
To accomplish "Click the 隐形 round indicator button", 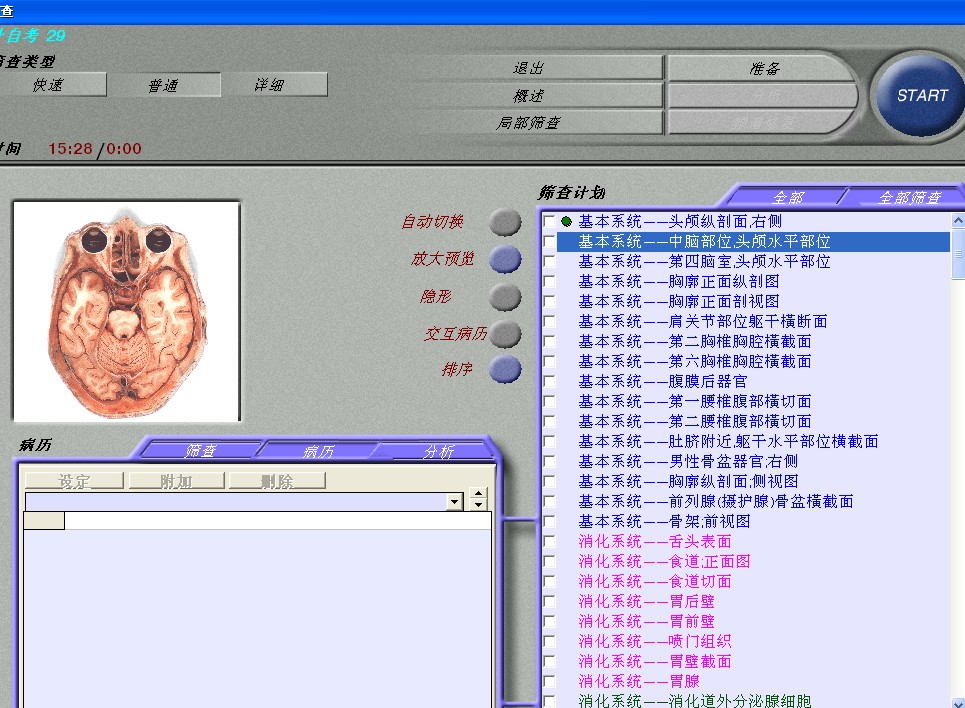I will pos(505,297).
